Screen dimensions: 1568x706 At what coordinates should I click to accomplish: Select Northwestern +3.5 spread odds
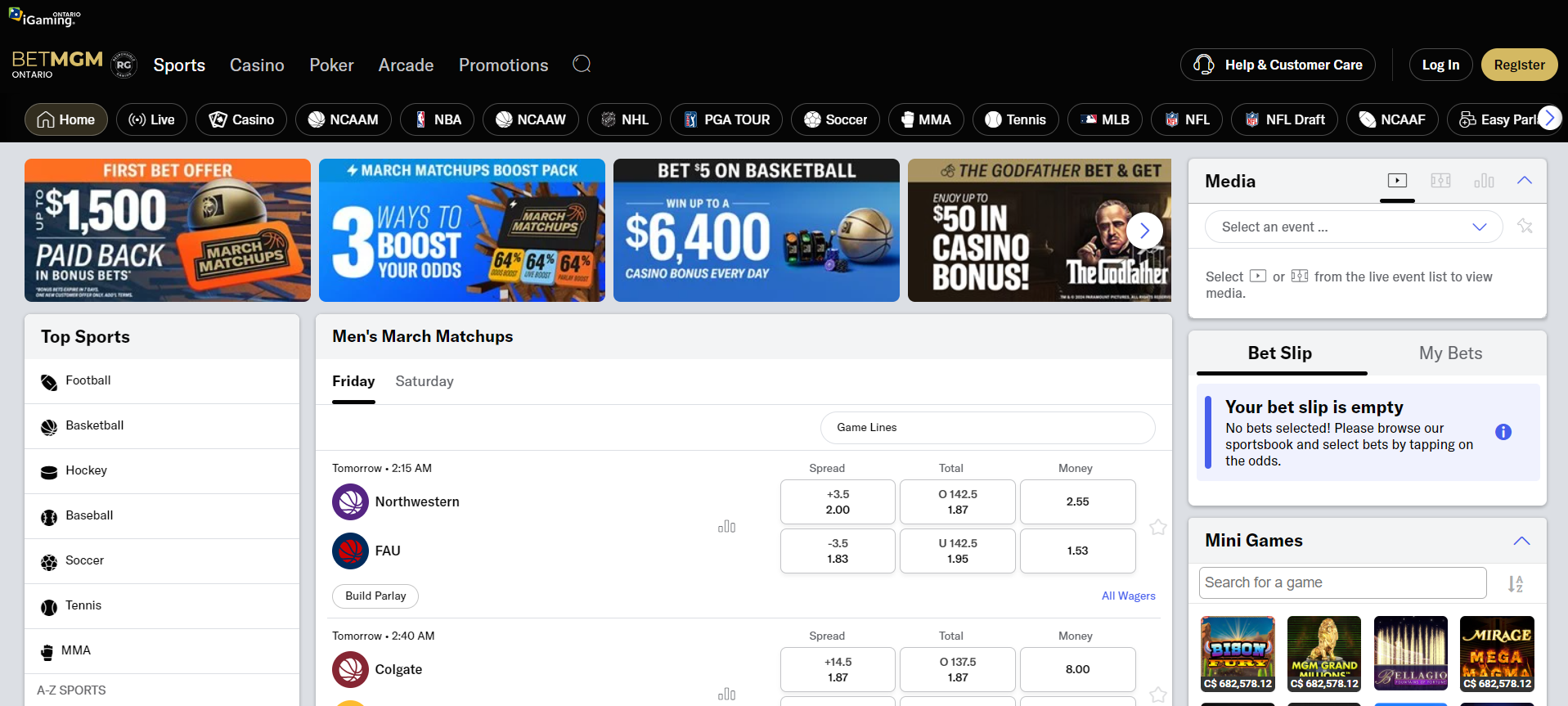tap(838, 501)
